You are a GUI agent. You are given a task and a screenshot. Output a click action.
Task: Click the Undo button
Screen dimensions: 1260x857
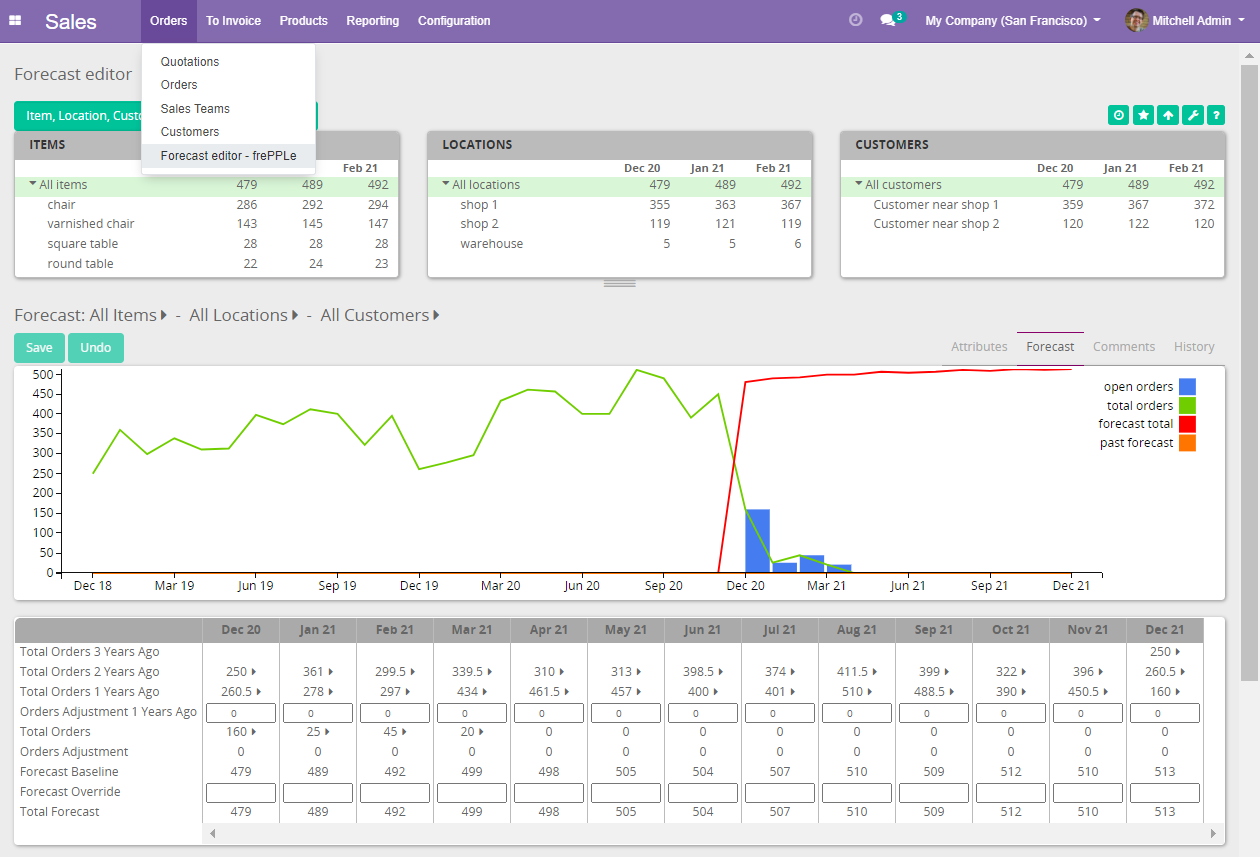(x=95, y=347)
